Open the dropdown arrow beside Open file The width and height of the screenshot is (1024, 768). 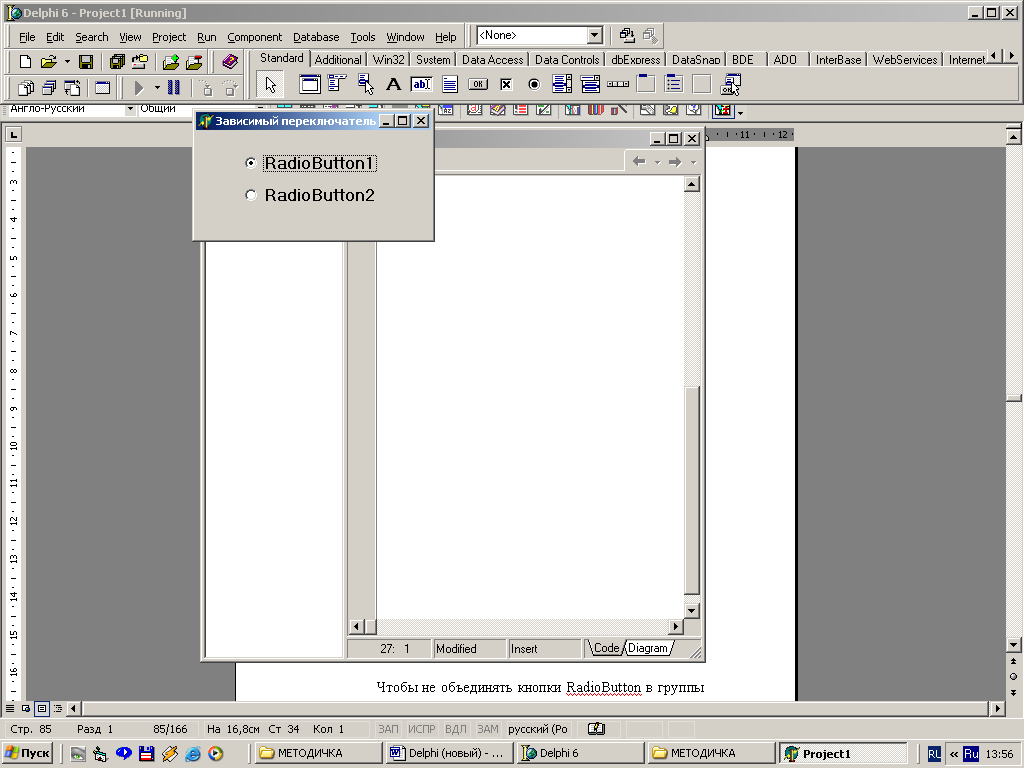coord(66,62)
